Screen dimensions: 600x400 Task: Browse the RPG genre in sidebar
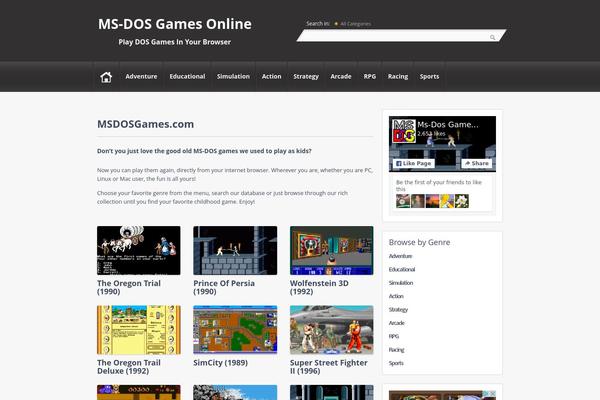coord(394,336)
